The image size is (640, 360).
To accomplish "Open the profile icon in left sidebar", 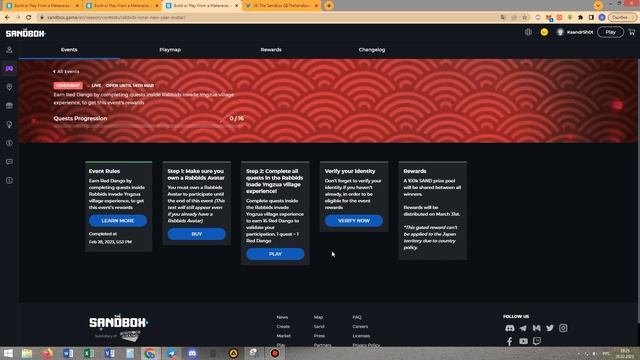I will [x=9, y=50].
